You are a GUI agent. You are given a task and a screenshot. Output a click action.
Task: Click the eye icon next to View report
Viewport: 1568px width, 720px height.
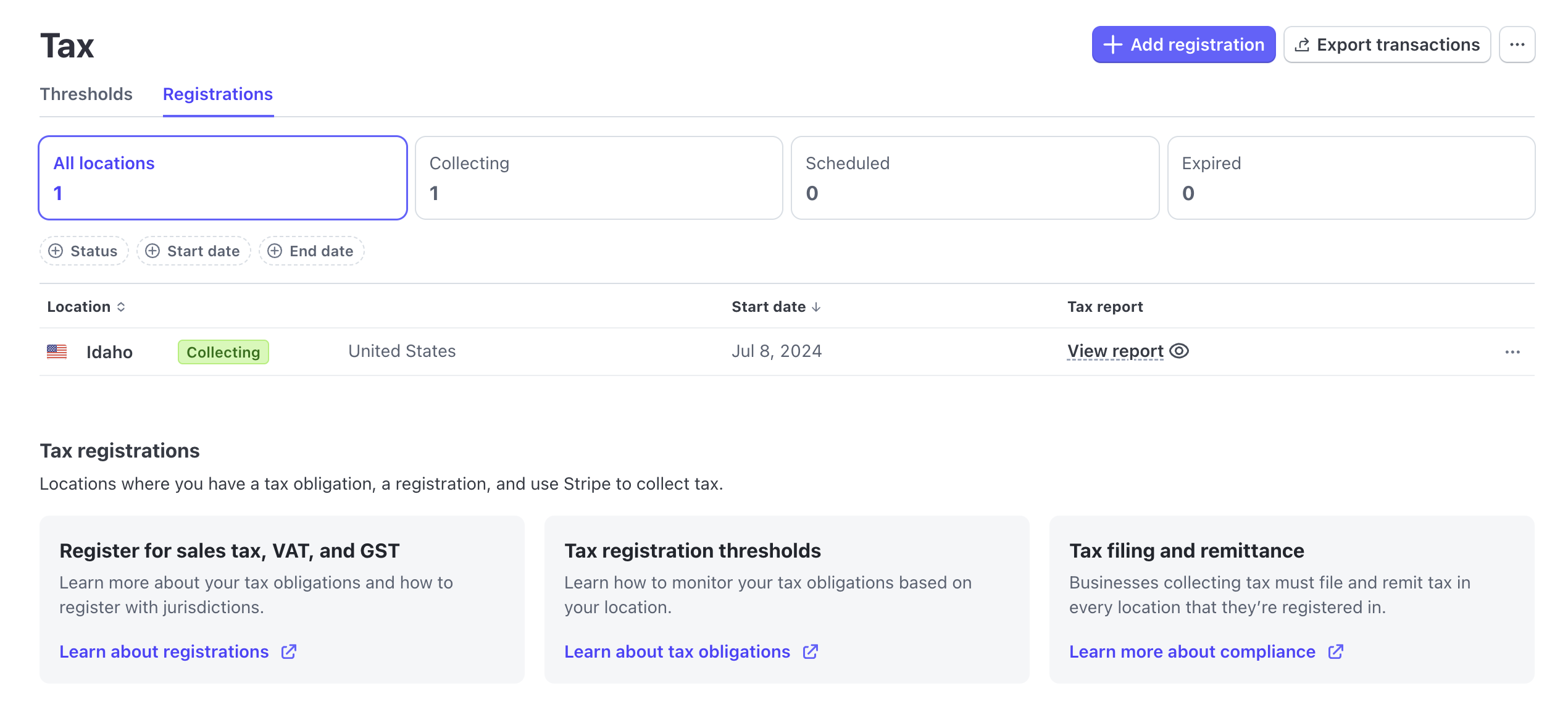pyautogui.click(x=1179, y=351)
